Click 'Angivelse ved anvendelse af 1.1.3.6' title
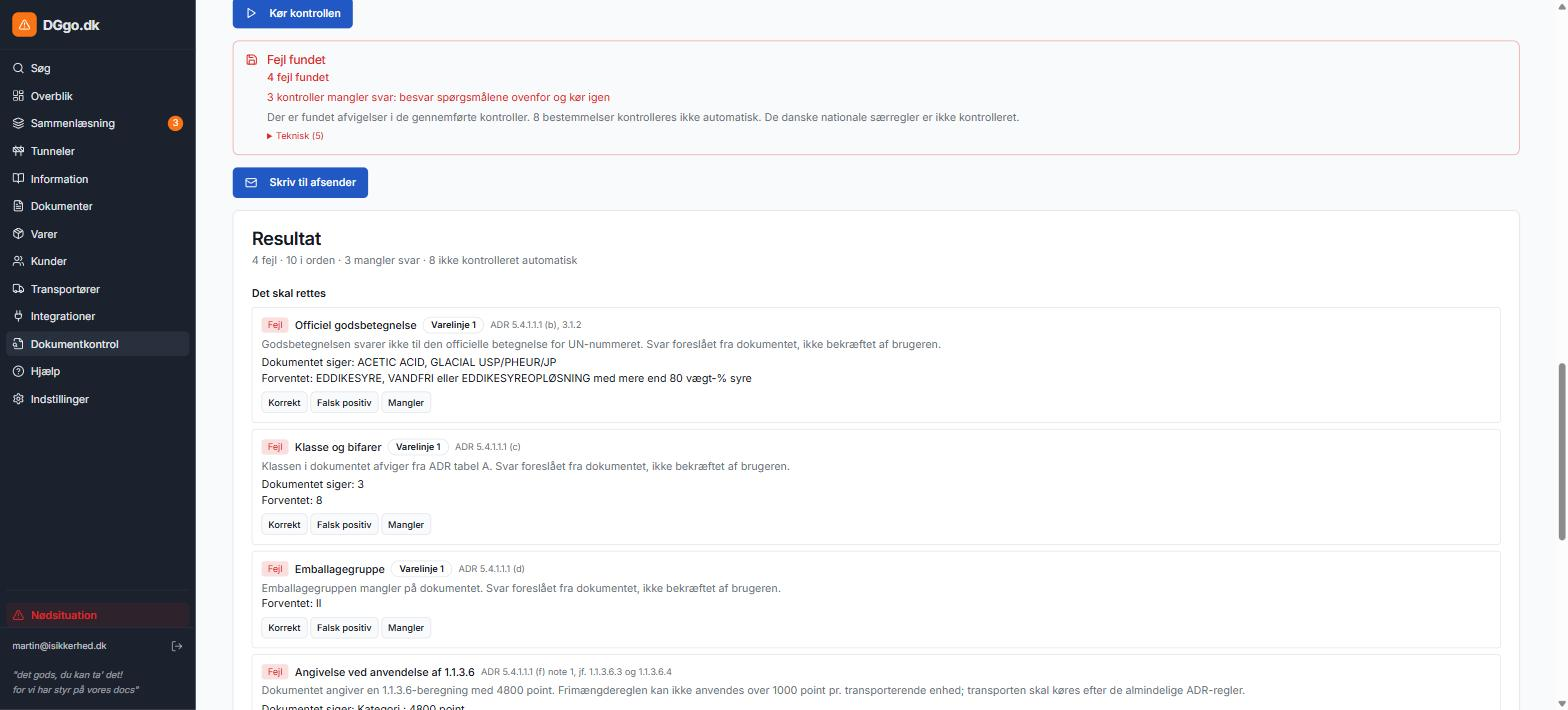The height and width of the screenshot is (710, 1568). click(385, 672)
